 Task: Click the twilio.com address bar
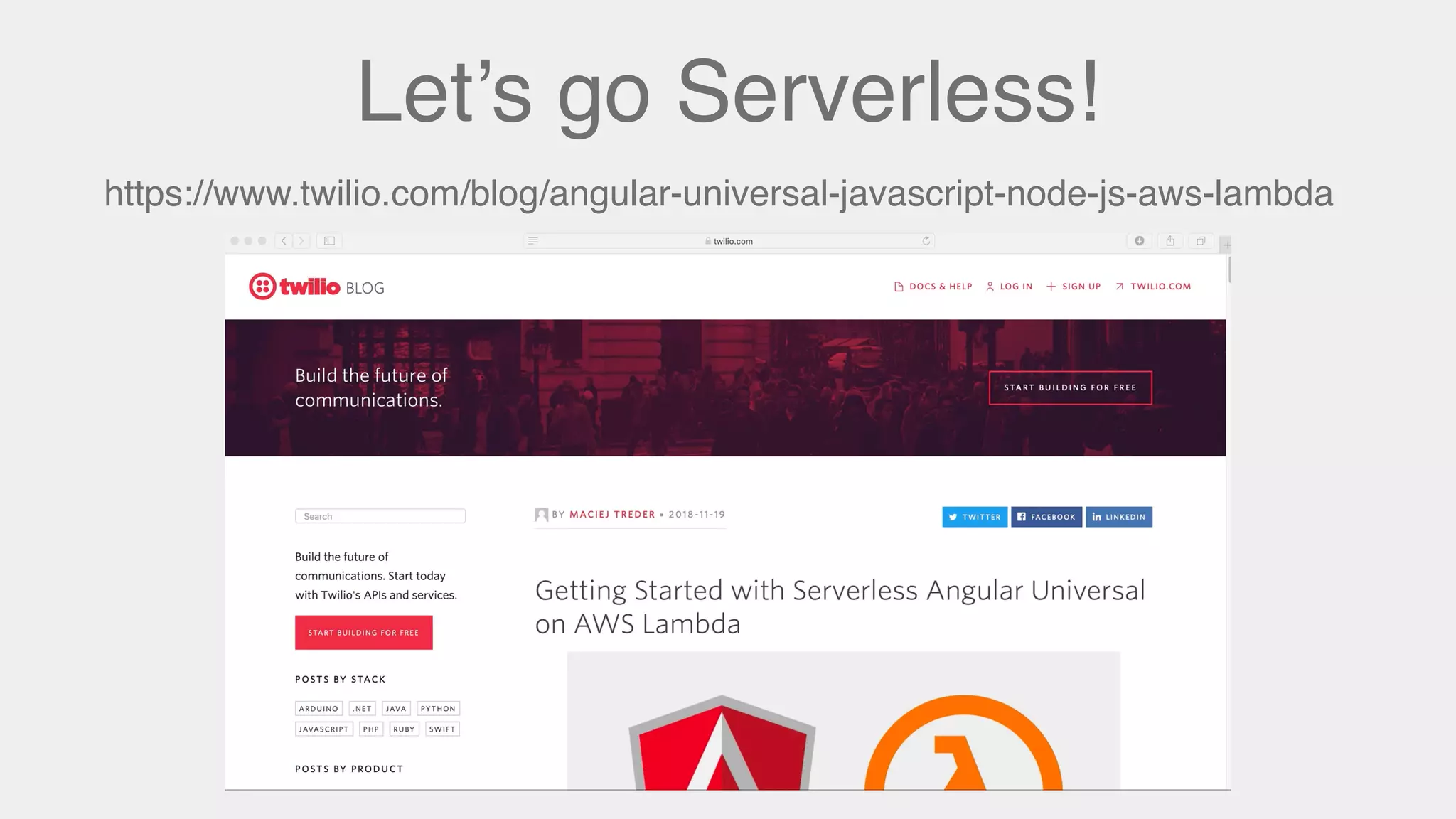729,241
